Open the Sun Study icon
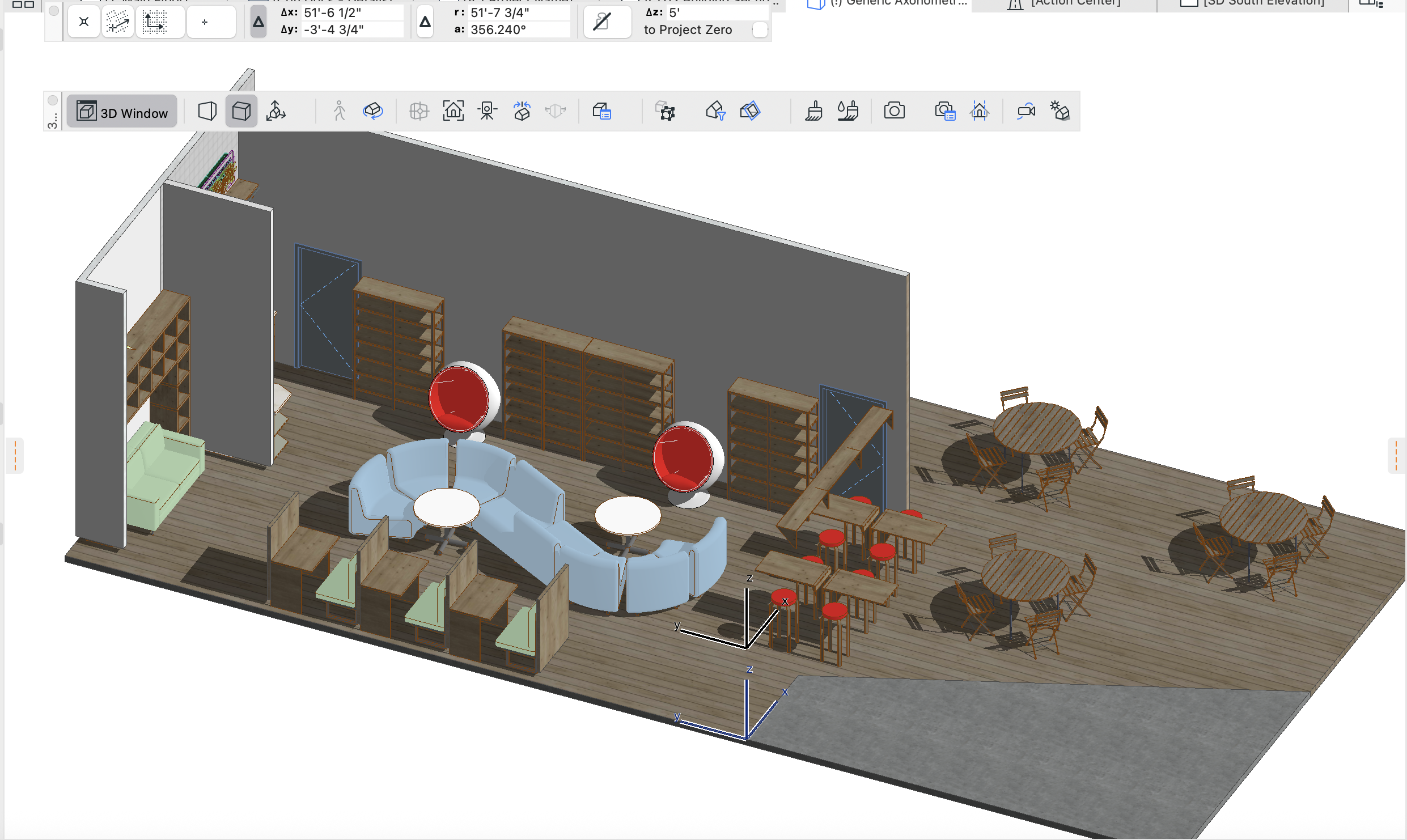 (x=1060, y=111)
